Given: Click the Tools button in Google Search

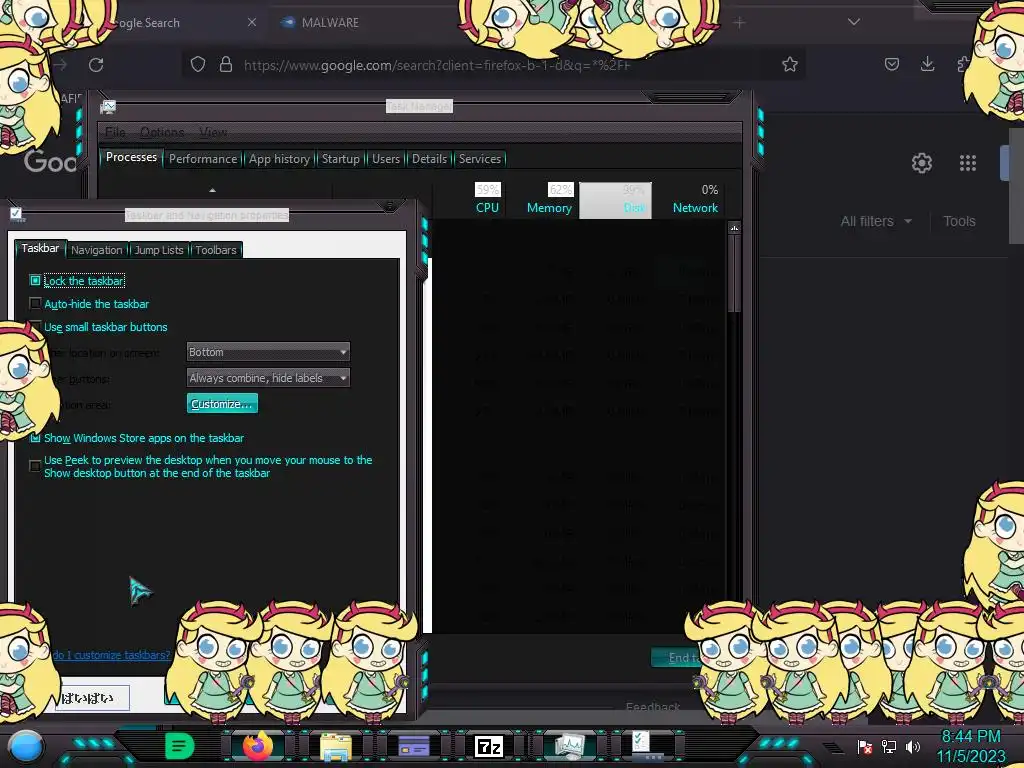Looking at the screenshot, I should click(959, 221).
